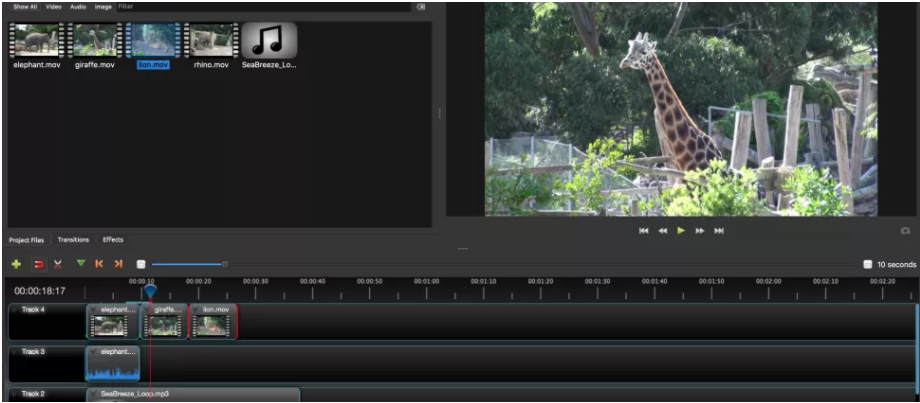Jump to previous marker
Image resolution: width=920 pixels, height=403 pixels.
click(x=99, y=264)
